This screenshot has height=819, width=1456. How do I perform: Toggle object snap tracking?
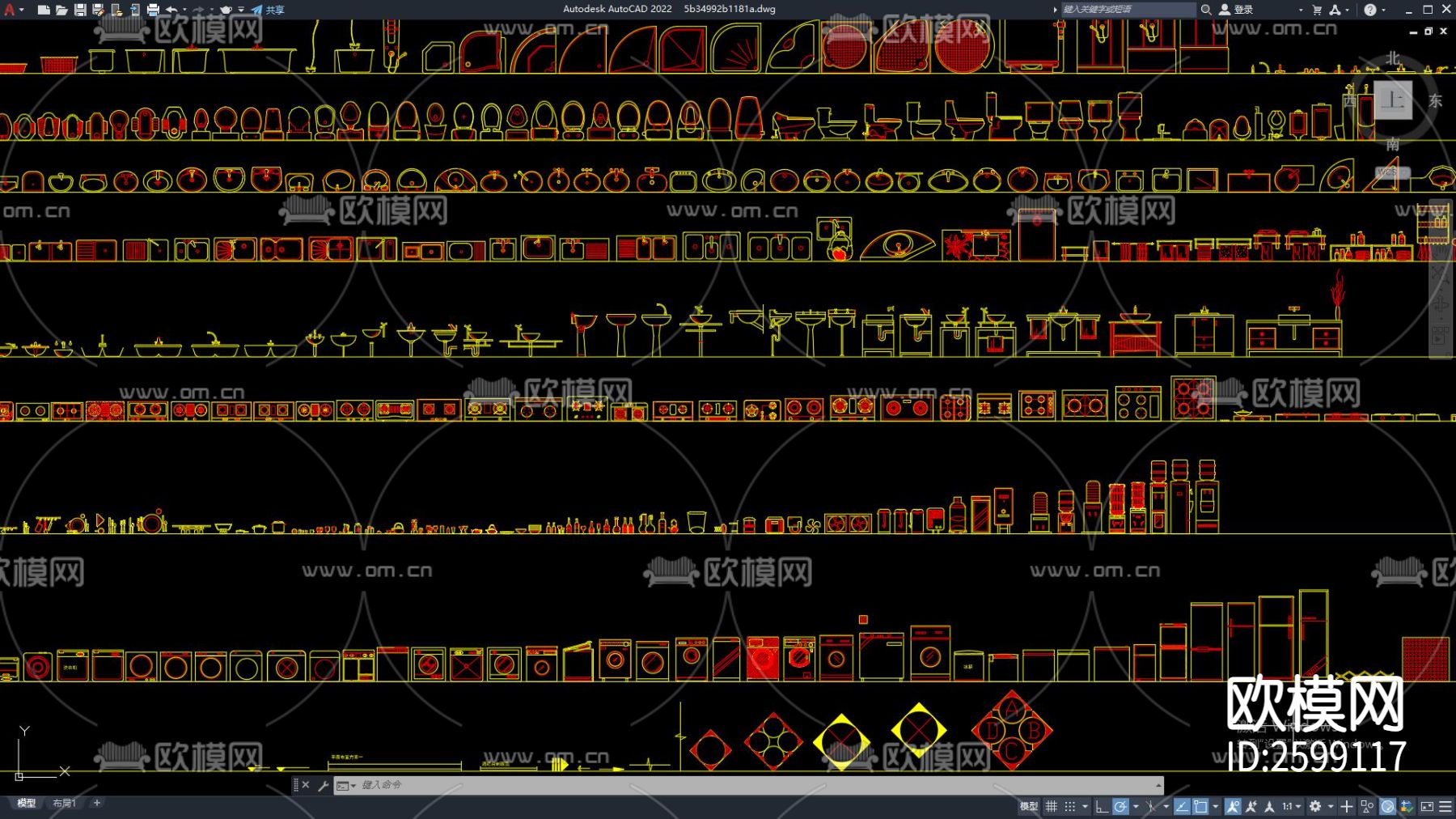pyautogui.click(x=1183, y=806)
